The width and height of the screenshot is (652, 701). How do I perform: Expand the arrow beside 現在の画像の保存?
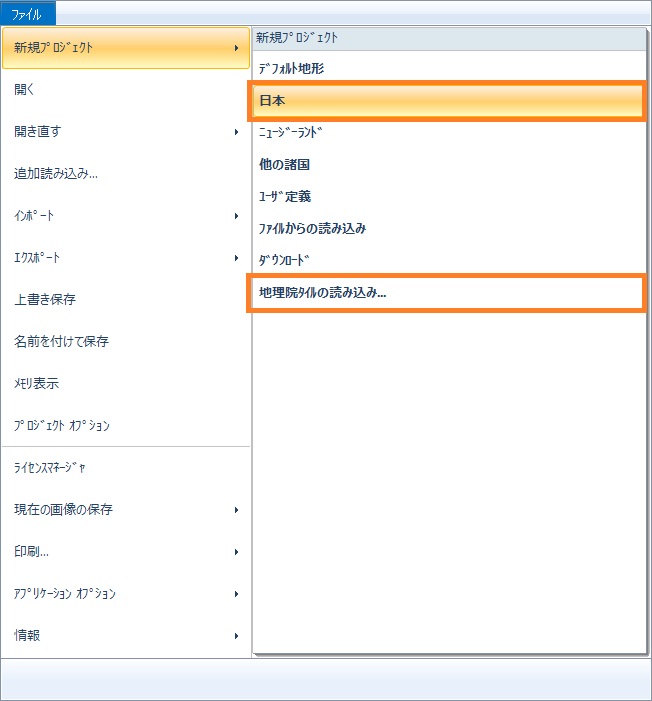pos(237,510)
